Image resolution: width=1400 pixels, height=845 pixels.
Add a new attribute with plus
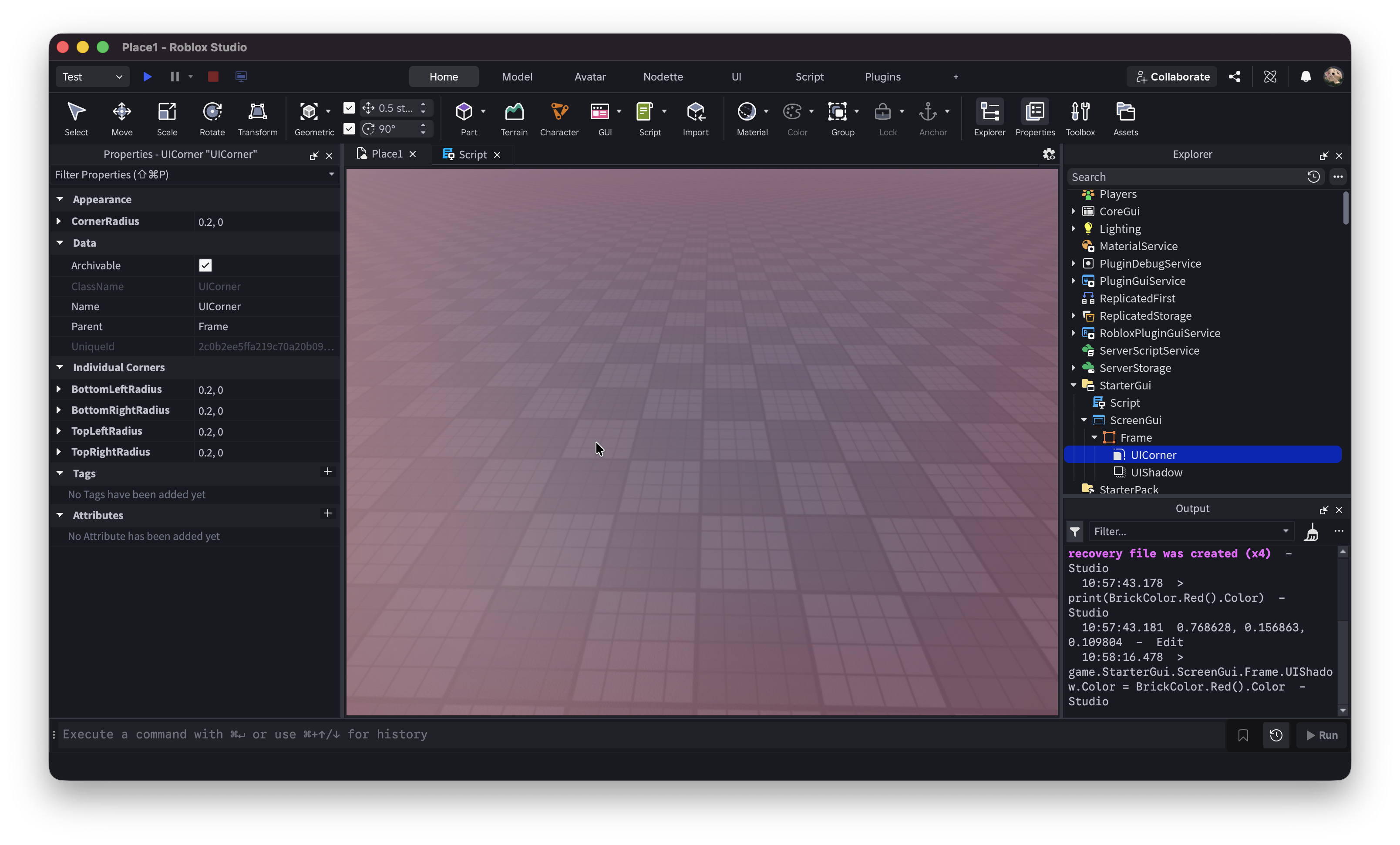point(327,513)
